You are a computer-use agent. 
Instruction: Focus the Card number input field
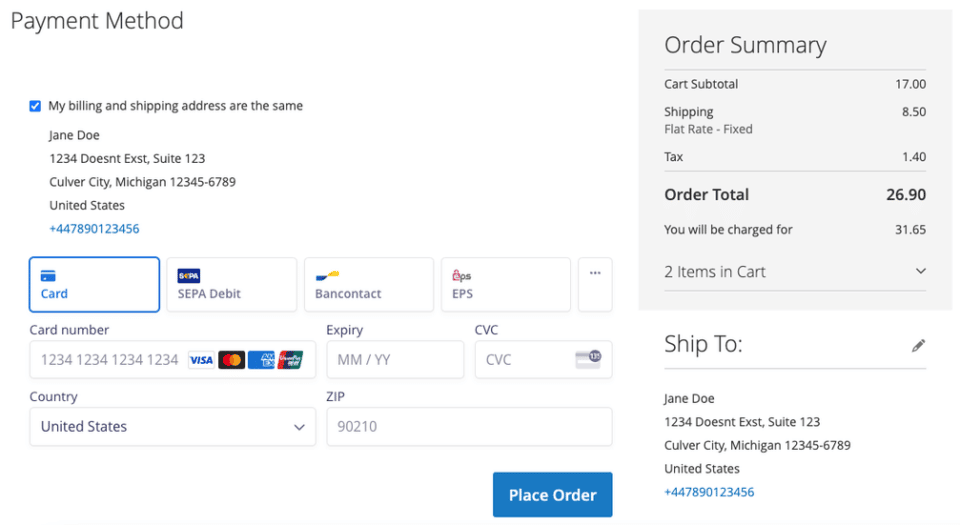click(x=110, y=360)
